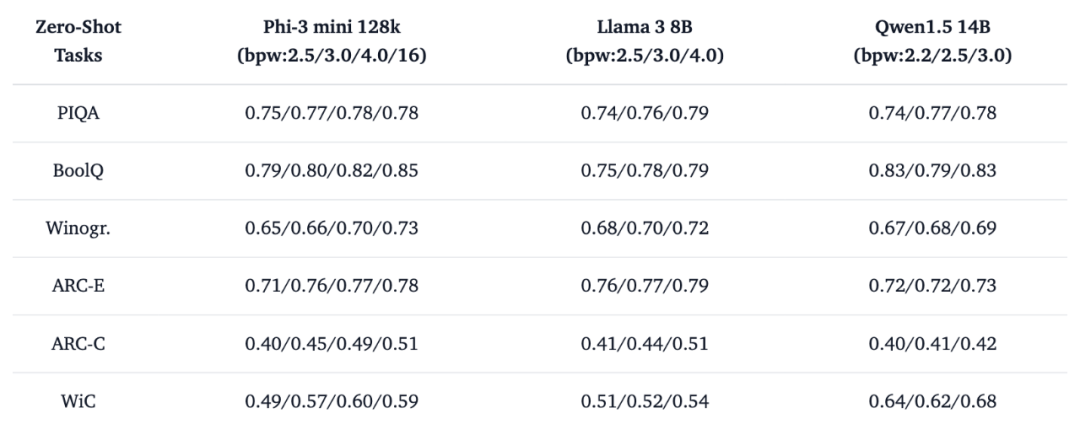This screenshot has width=1080, height=440.
Task: Select the Phi-3 ARC-C cell 0.40/0.45/0.49/0.51
Action: pos(332,344)
